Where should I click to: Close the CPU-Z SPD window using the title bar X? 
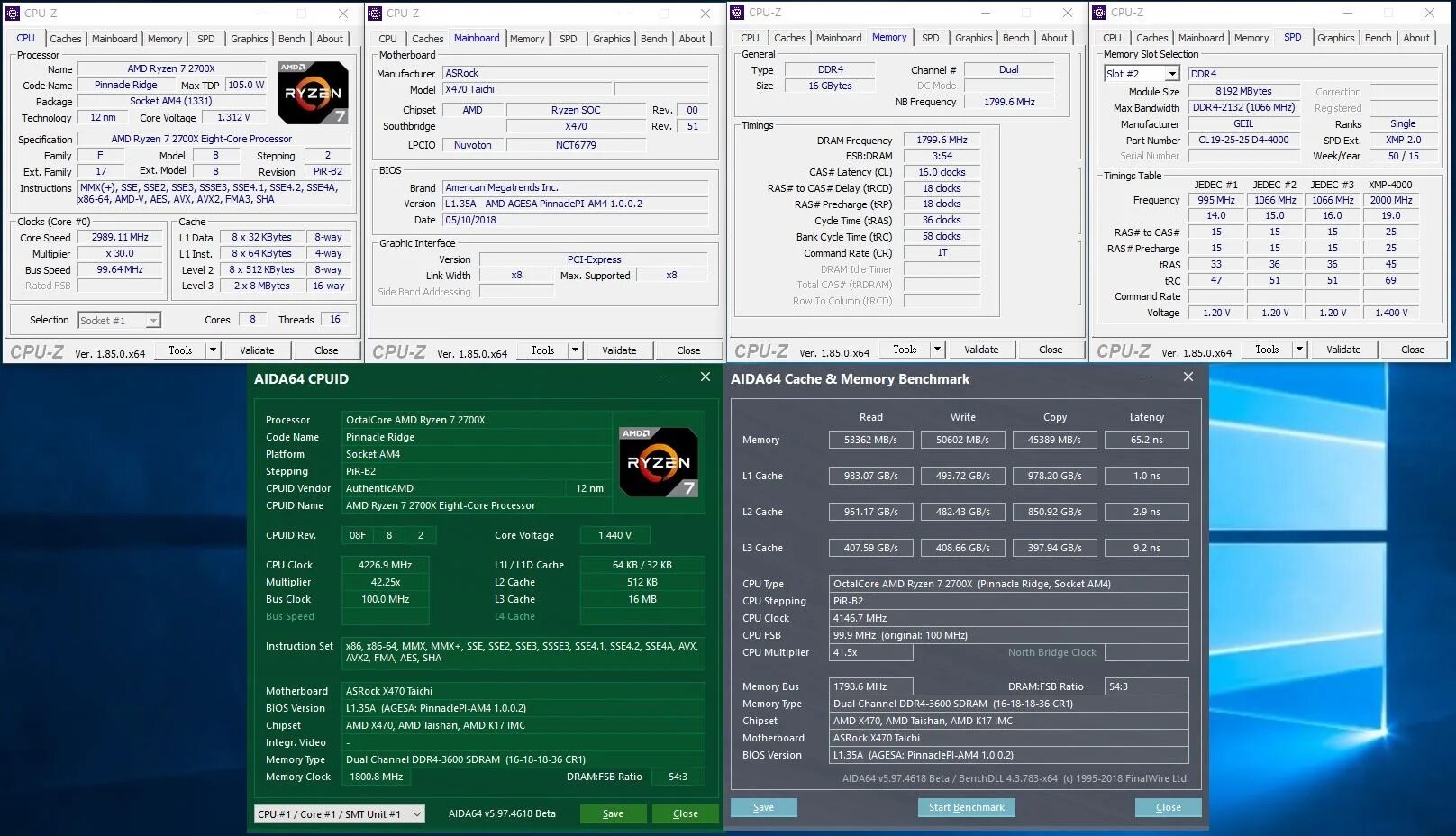pos(1430,13)
